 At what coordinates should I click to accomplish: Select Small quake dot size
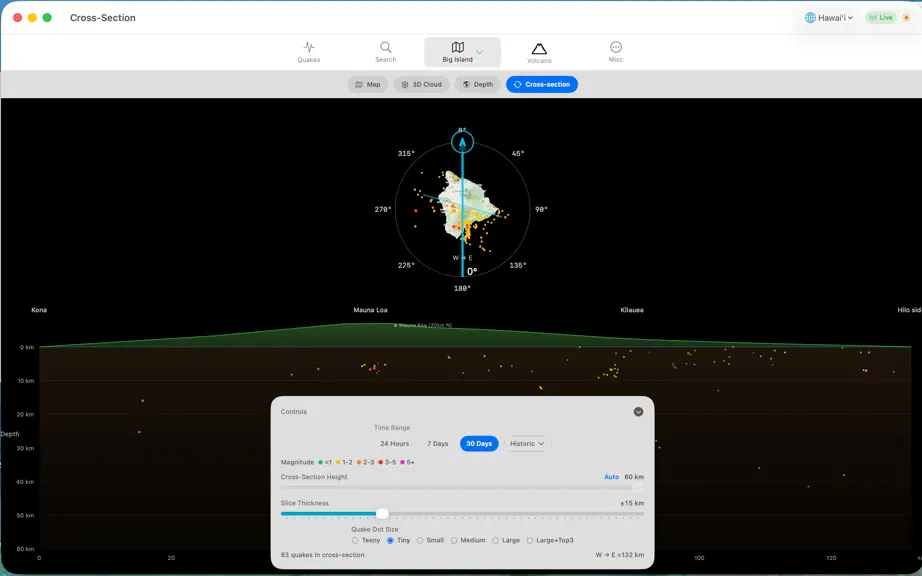430,540
